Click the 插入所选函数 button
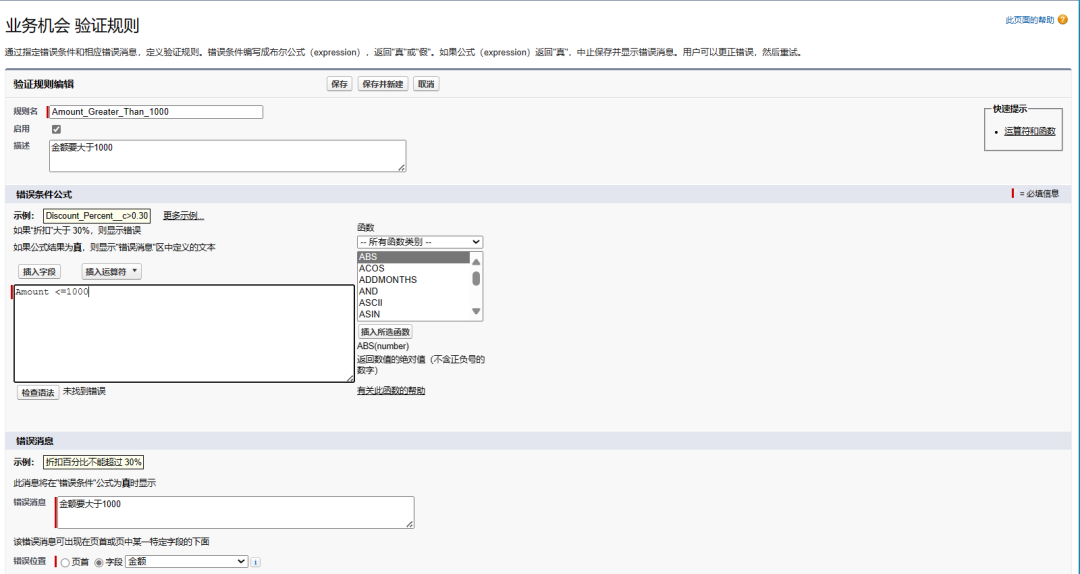 (385, 332)
